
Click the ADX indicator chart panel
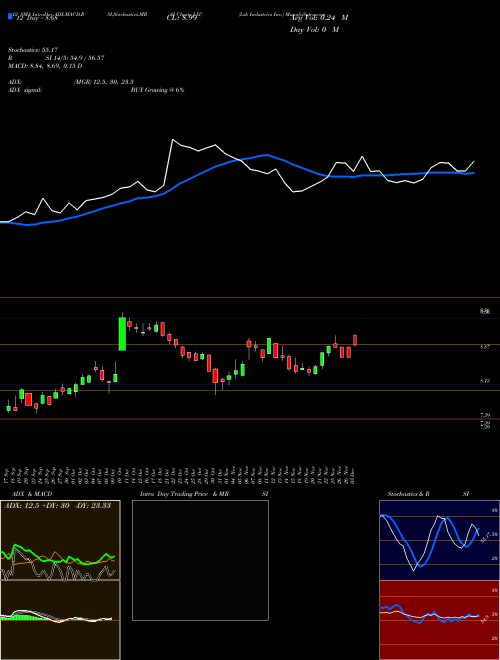[x=60, y=540]
